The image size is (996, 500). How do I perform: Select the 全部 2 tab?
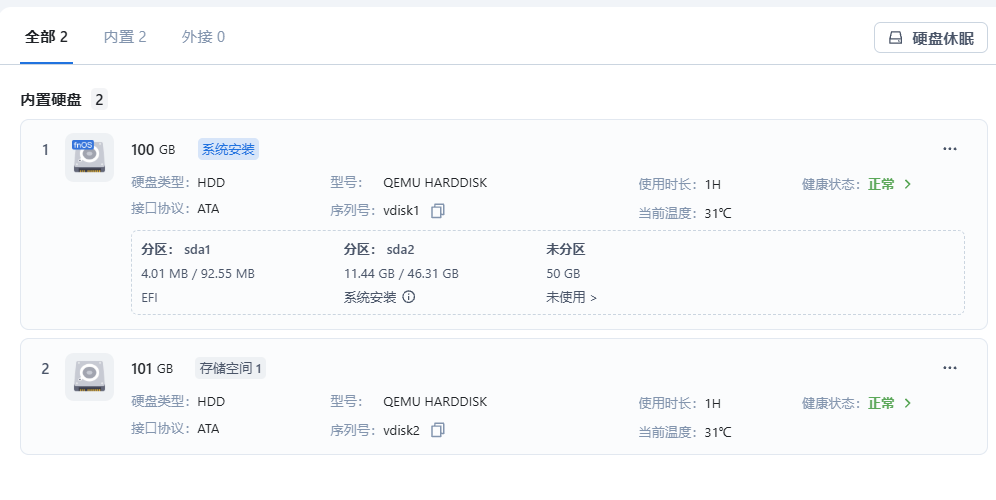[x=46, y=37]
